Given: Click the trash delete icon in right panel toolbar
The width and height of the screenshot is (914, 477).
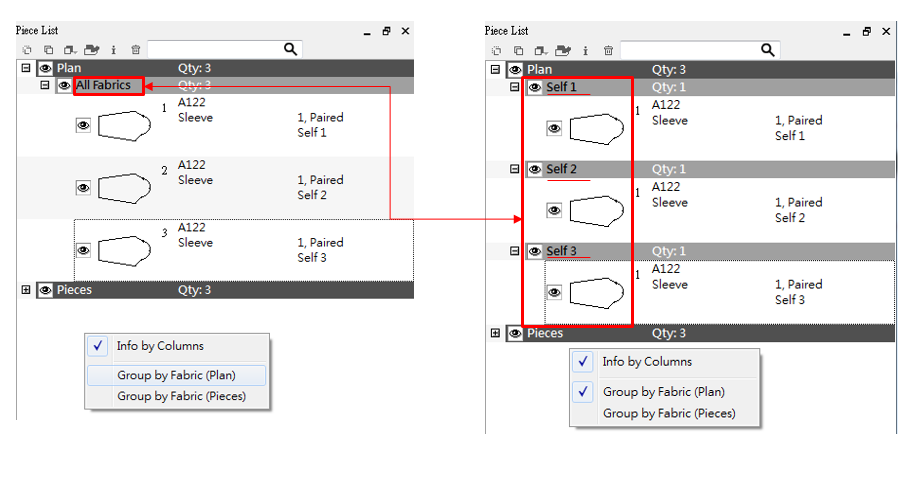Looking at the screenshot, I should 607,50.
